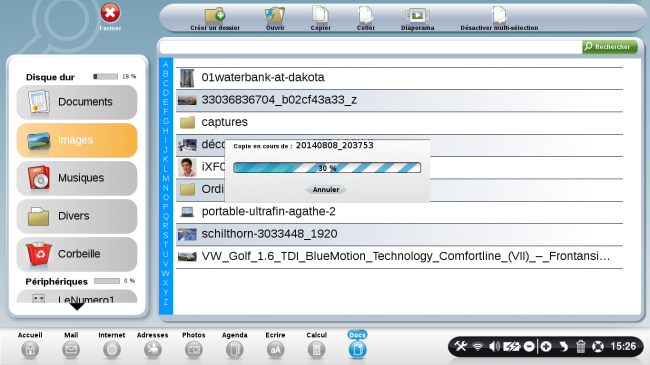
Task: Click the Disque dur usage bar
Action: [x=105, y=77]
